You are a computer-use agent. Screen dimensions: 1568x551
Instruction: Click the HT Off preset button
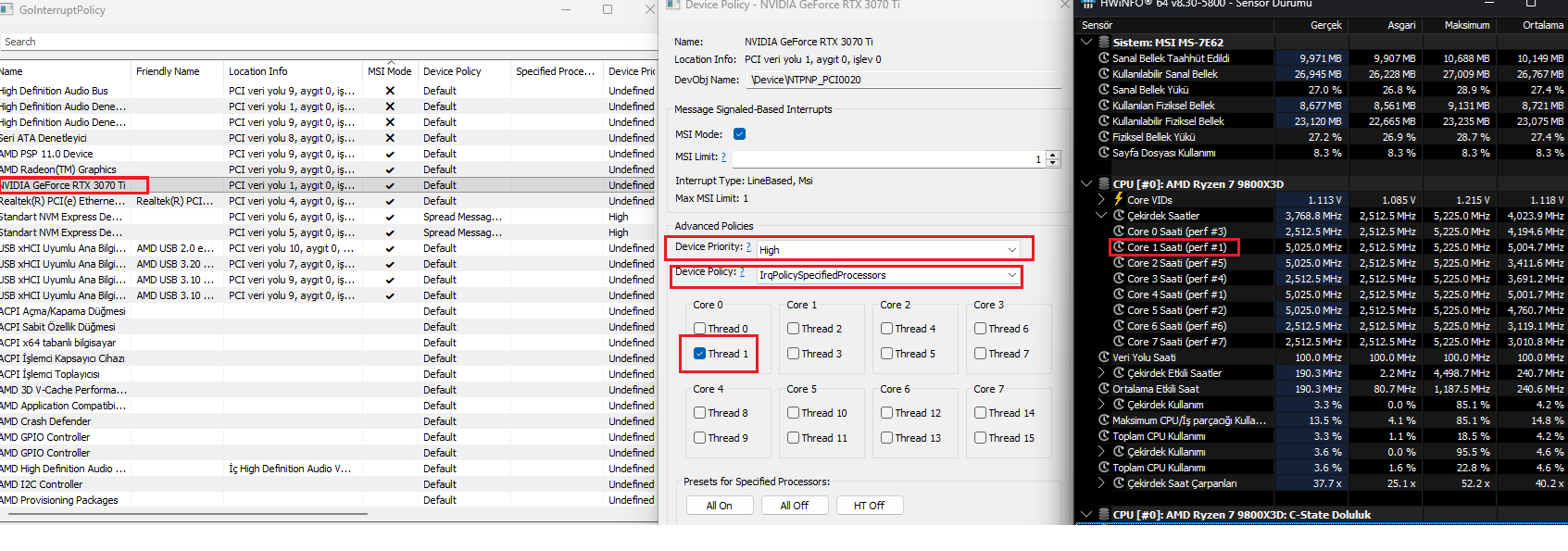pos(869,506)
